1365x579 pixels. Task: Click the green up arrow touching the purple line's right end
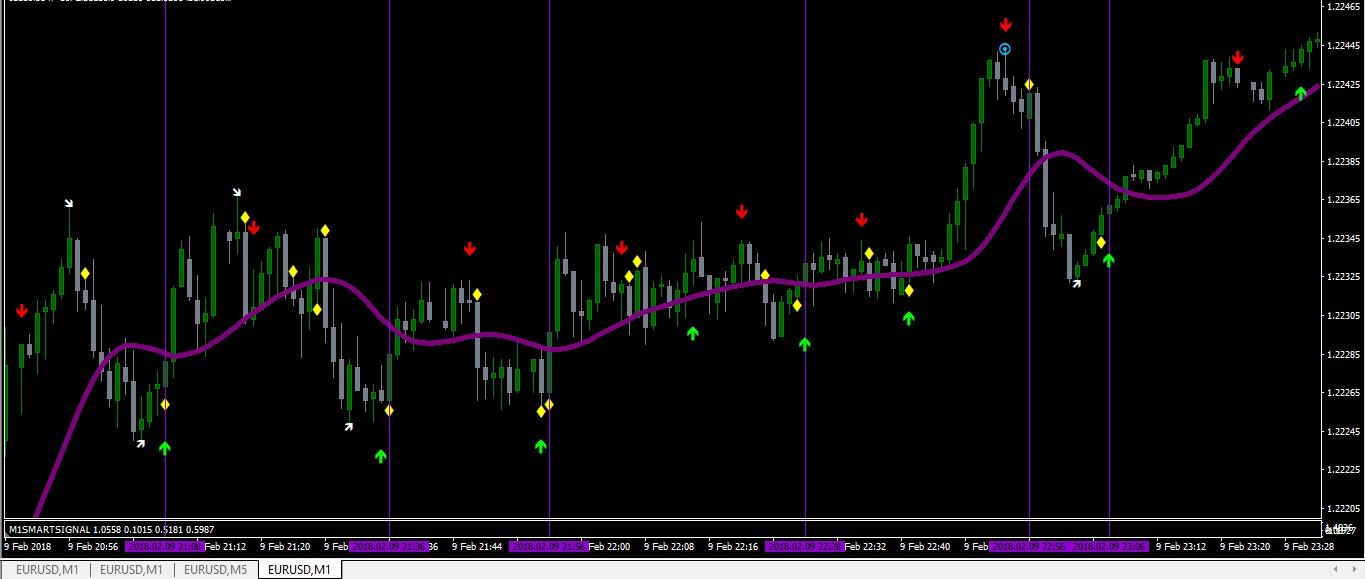click(1300, 93)
